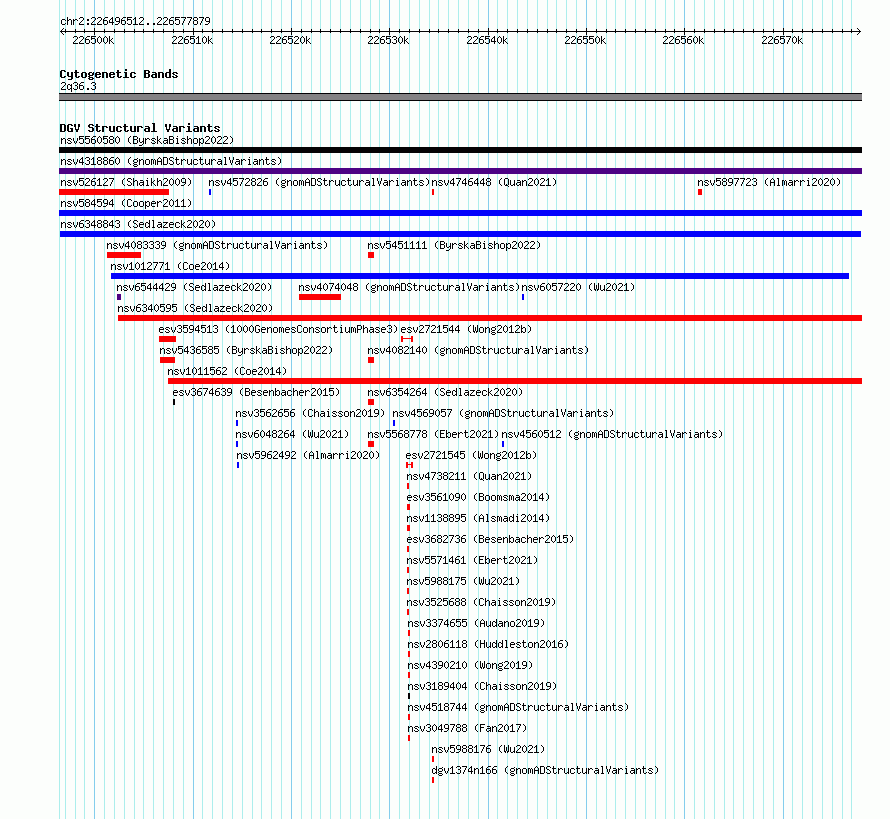Open nsv1138895 (Alsmadi2014) variant

click(x=478, y=518)
